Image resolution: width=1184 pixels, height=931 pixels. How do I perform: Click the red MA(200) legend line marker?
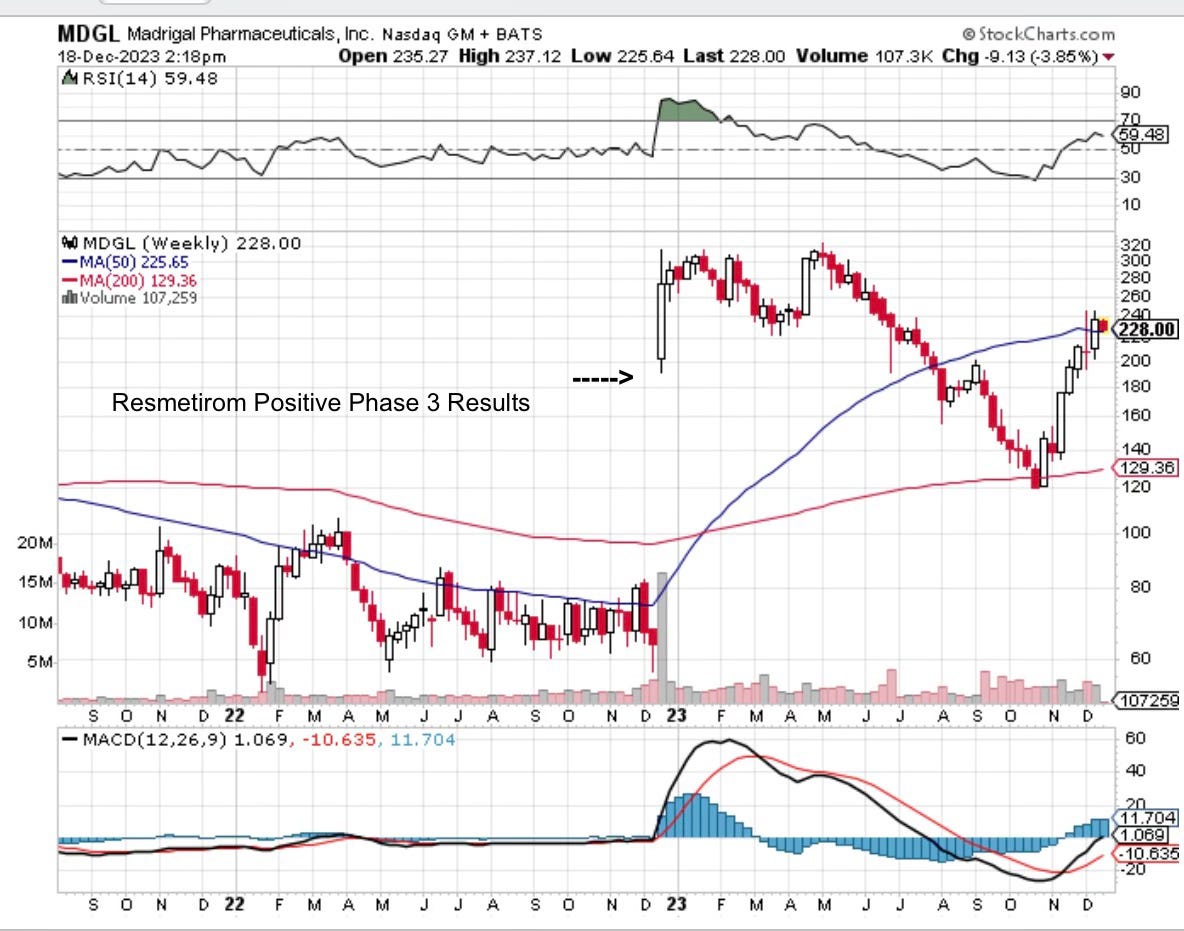69,280
